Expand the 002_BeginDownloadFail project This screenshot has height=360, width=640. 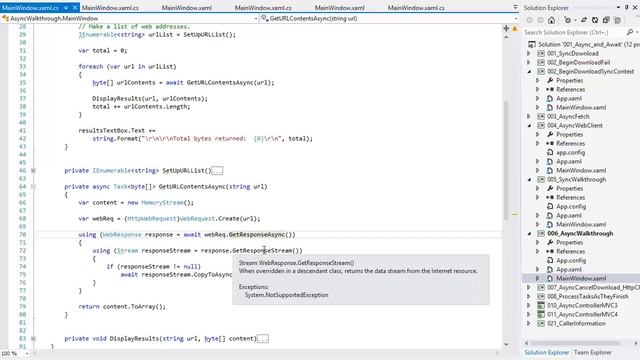click(529, 62)
